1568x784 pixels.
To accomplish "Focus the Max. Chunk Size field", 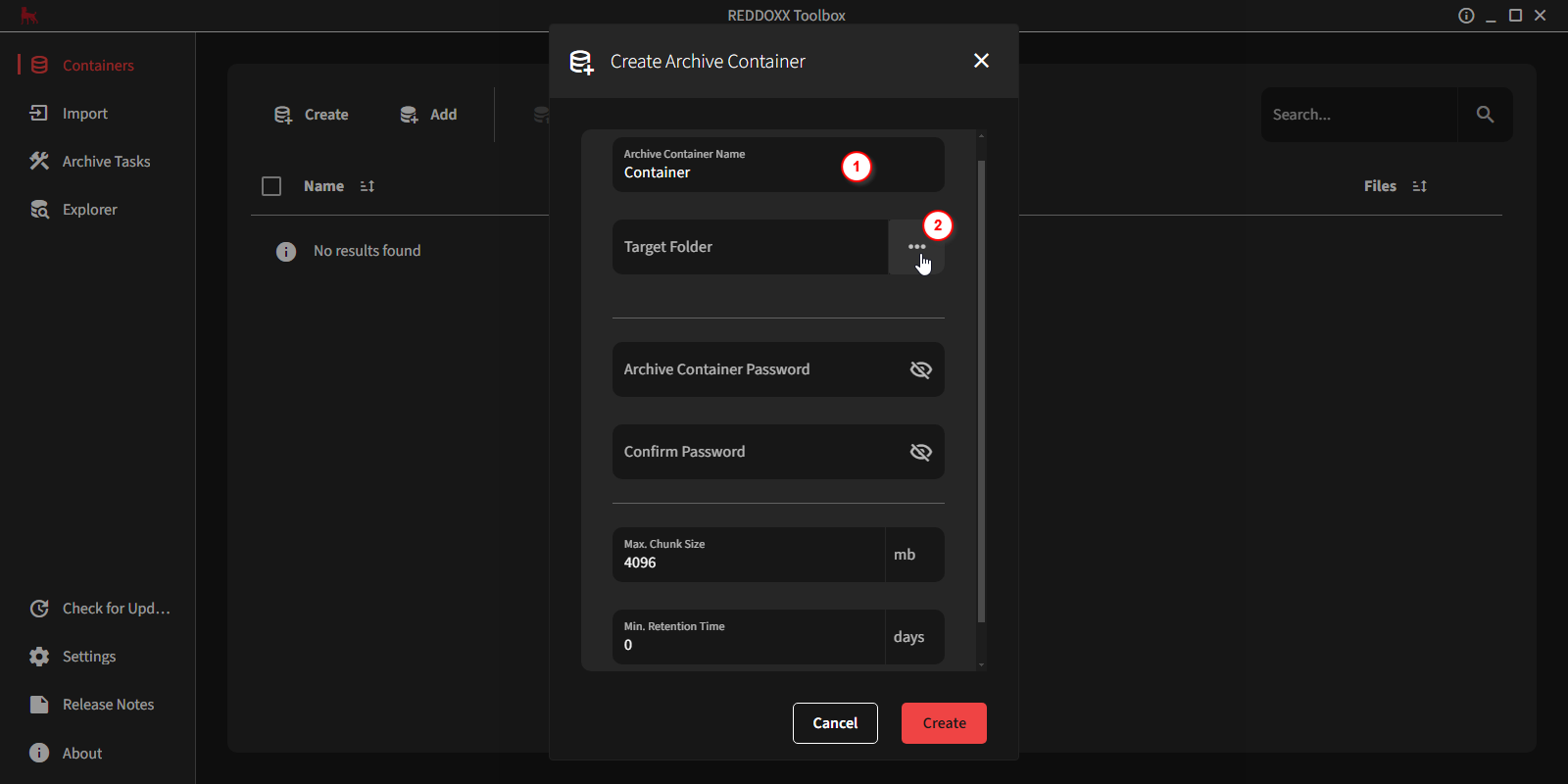I will tap(749, 555).
